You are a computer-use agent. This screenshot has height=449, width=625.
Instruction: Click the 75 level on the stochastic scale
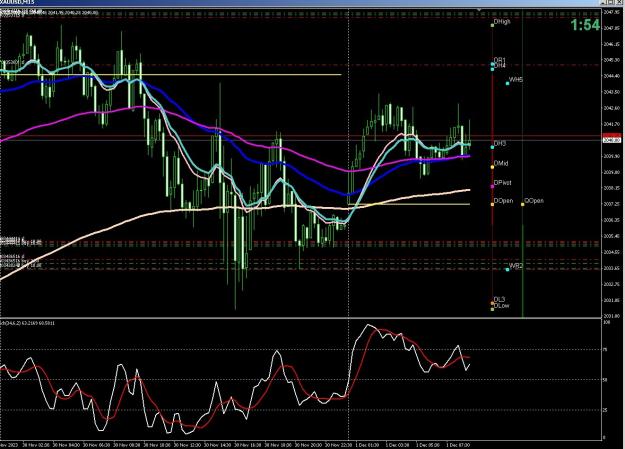click(x=607, y=349)
